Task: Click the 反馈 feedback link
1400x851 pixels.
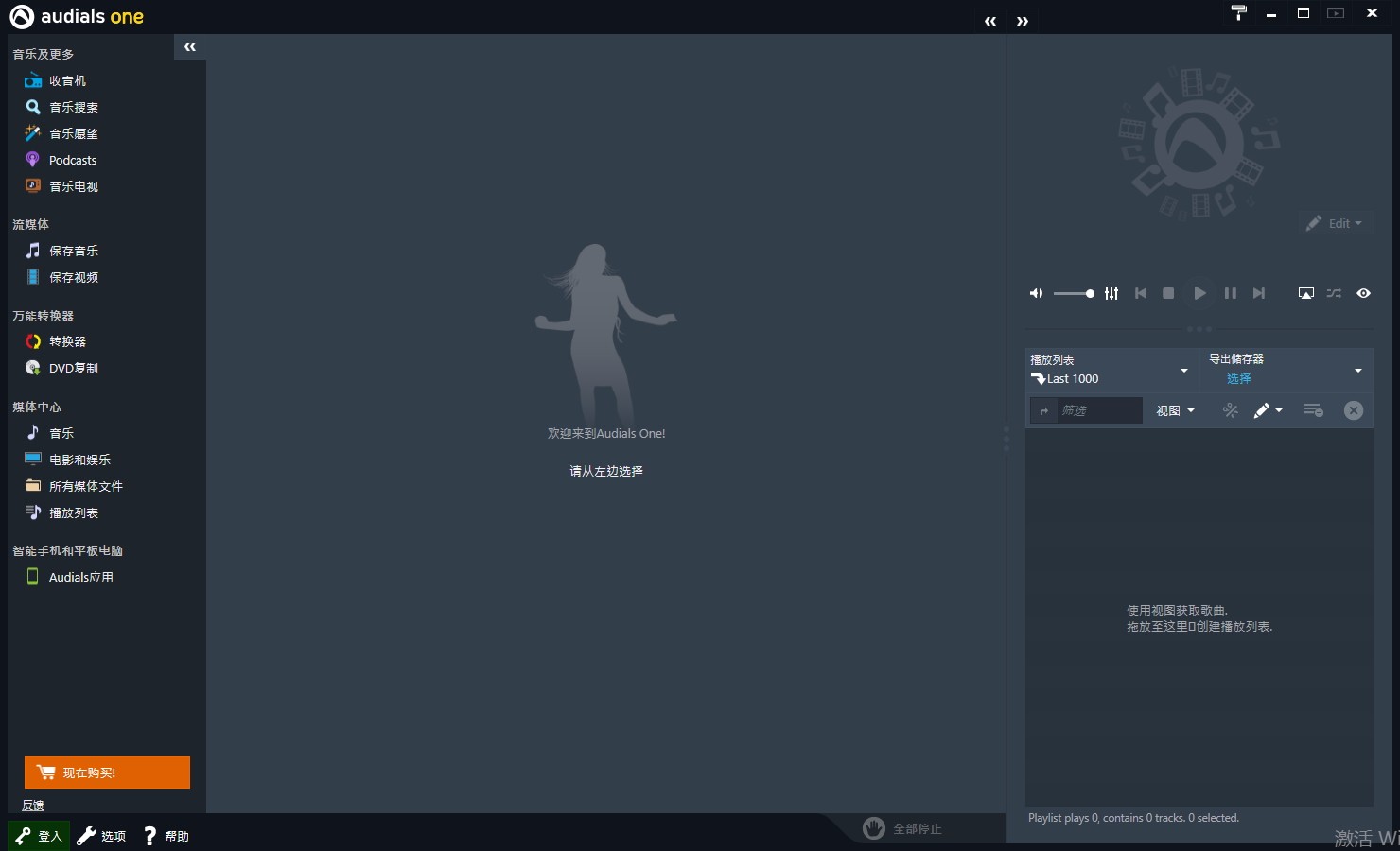Action: pos(33,806)
